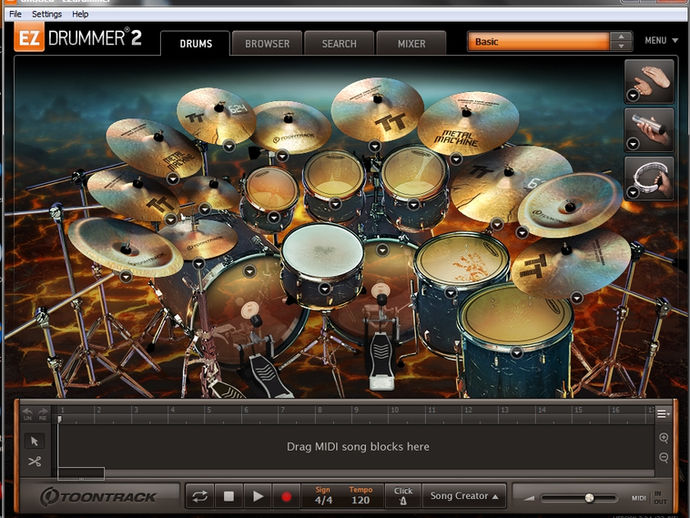Click bar 5 on the timeline ruler
This screenshot has height=518, width=690.
[x=209, y=410]
